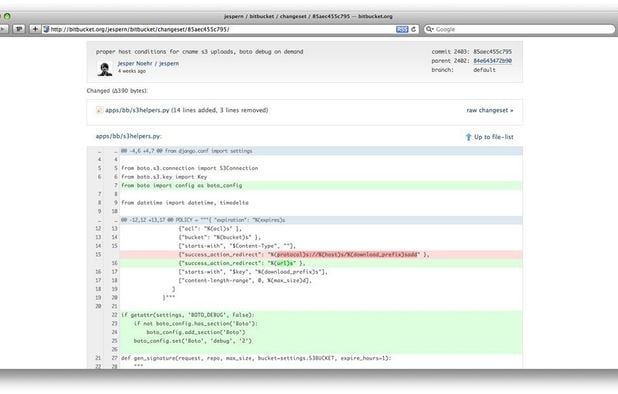Click the reload page icon in address bar

tap(413, 29)
